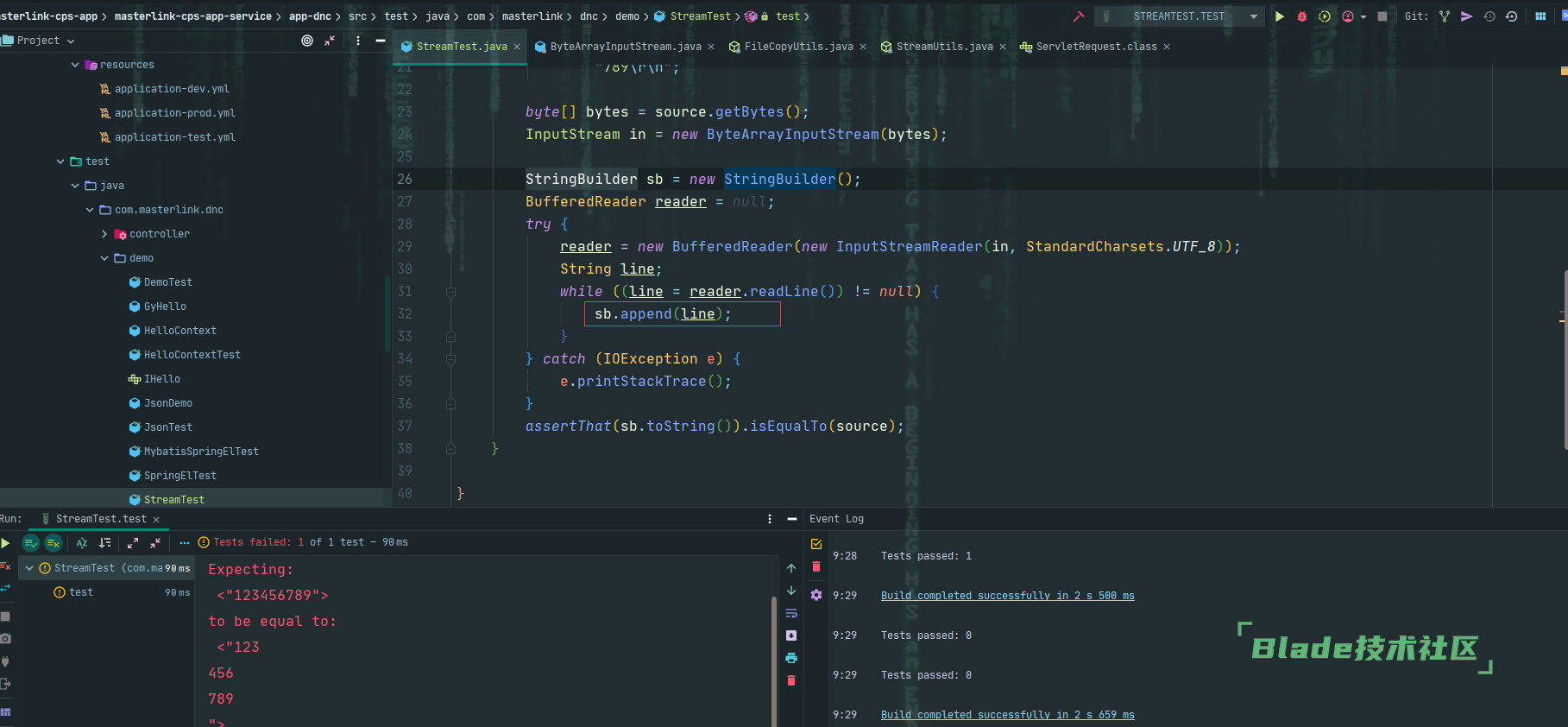Collapse the resources folder
1568x727 pixels.
pyautogui.click(x=75, y=65)
